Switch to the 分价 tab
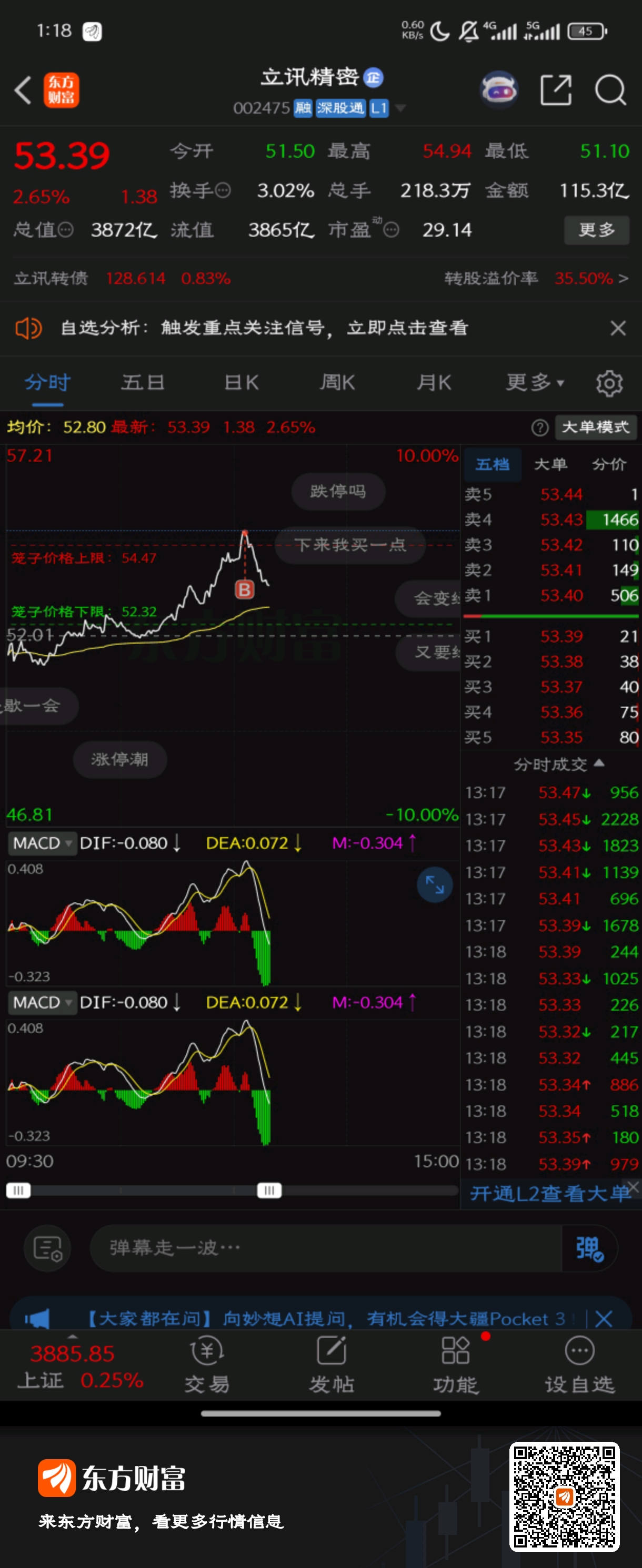Image resolution: width=642 pixels, height=1568 pixels. tap(609, 464)
